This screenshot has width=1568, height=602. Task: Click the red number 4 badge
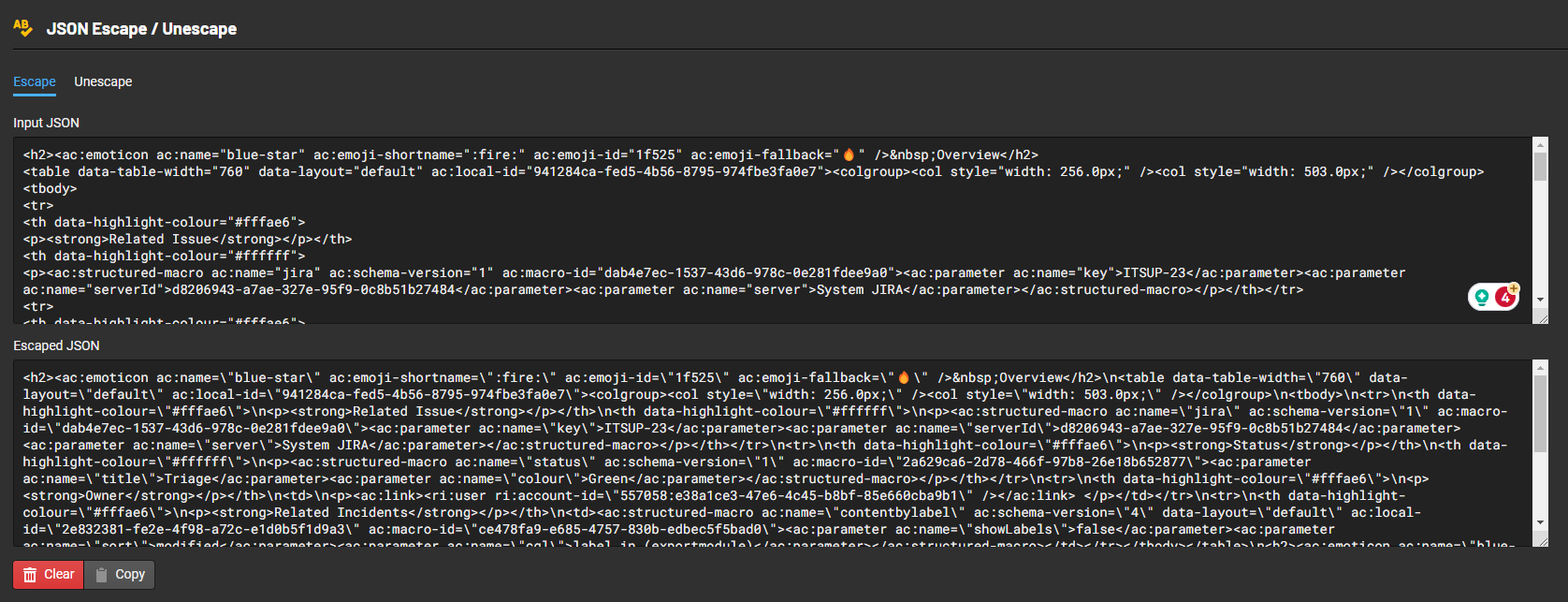[1504, 297]
